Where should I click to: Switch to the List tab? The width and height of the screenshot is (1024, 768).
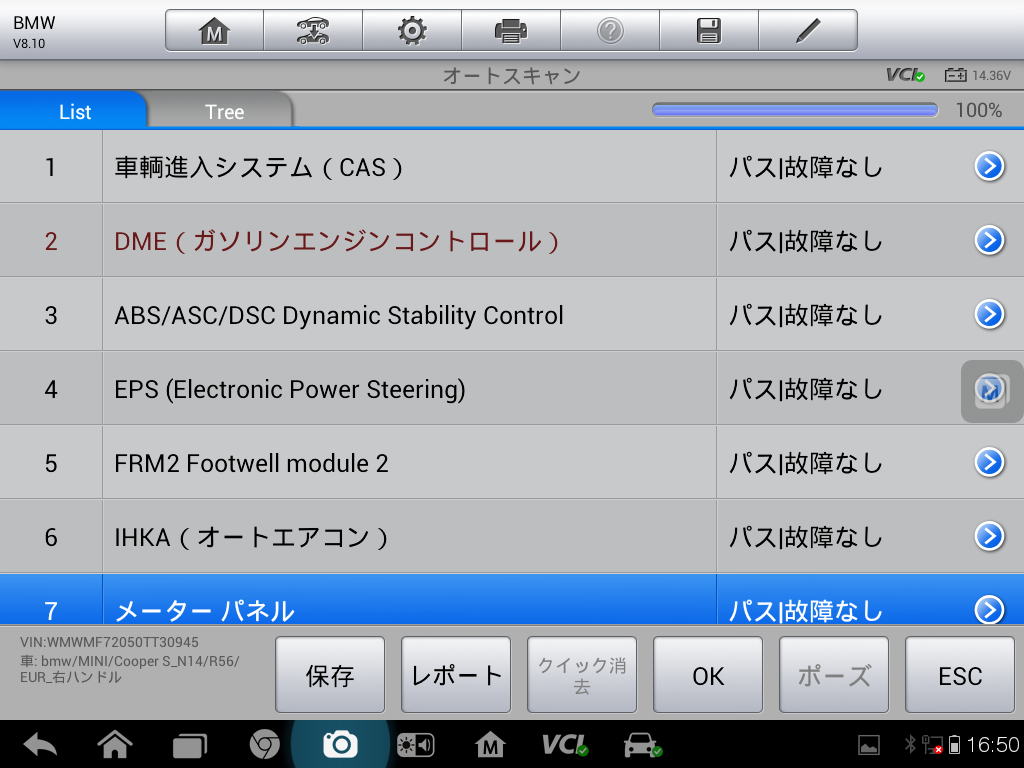[74, 112]
